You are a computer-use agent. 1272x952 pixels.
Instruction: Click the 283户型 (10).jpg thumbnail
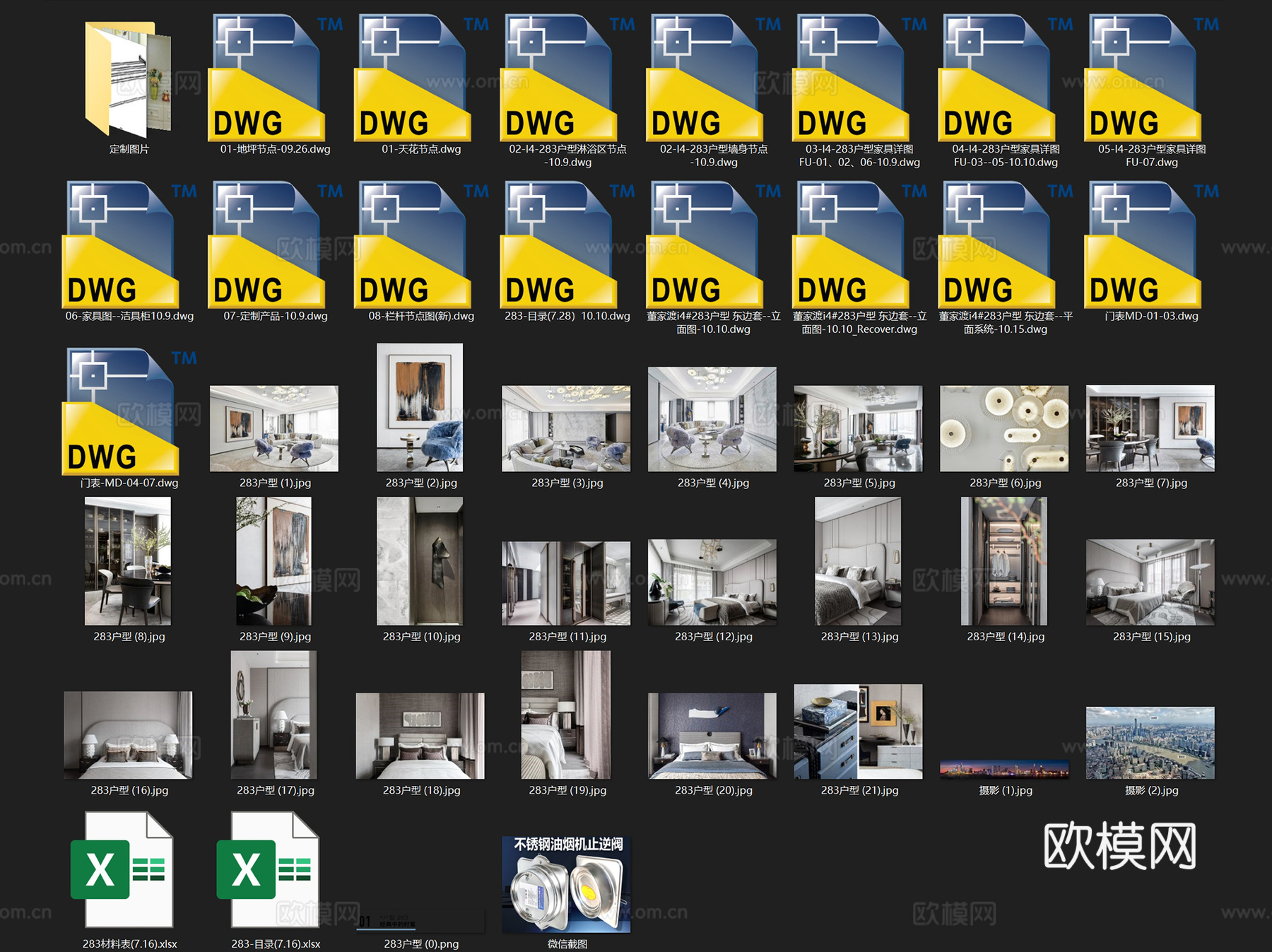coord(420,561)
